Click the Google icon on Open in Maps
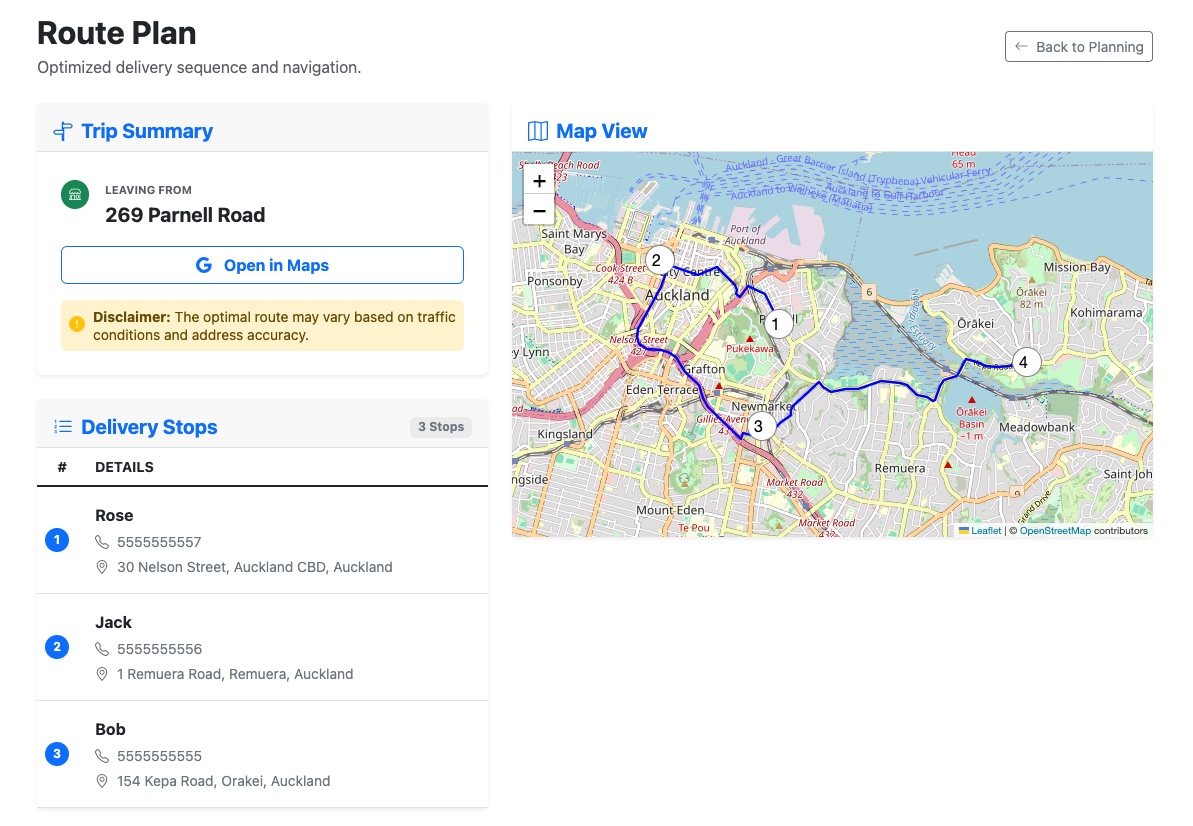Image resolution: width=1193 pixels, height=826 pixels. click(203, 265)
